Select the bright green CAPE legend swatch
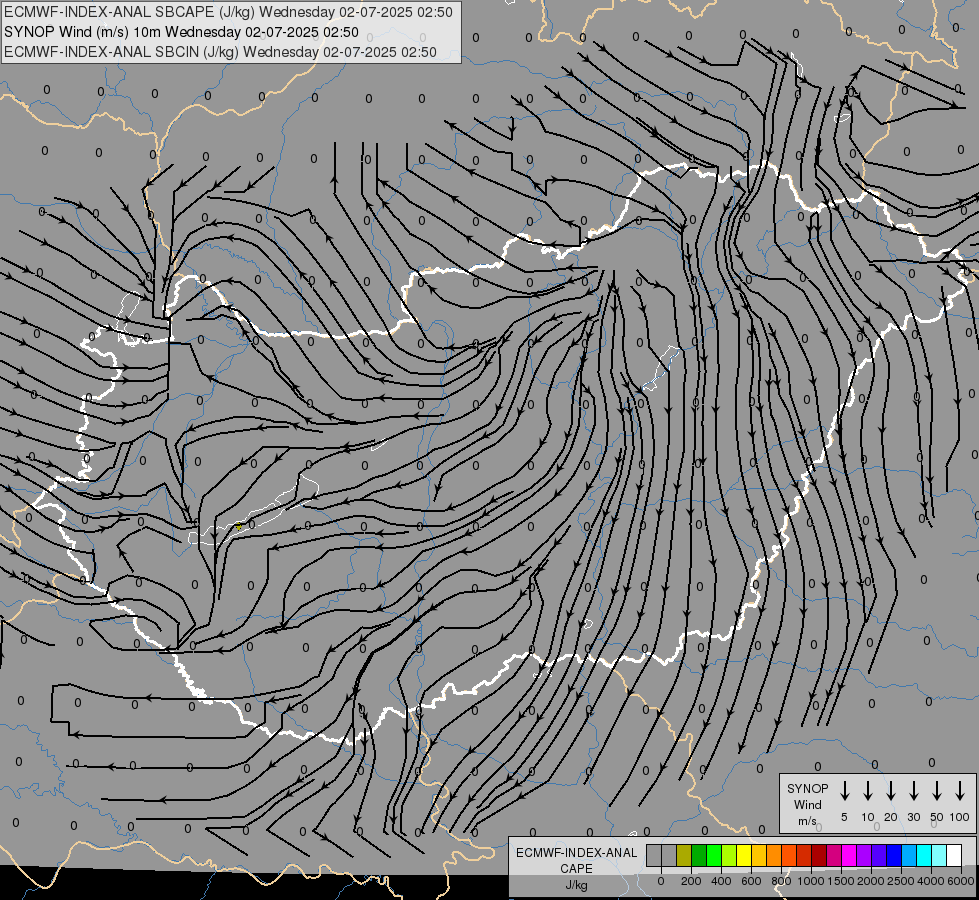This screenshot has height=900, width=979. pos(714,855)
